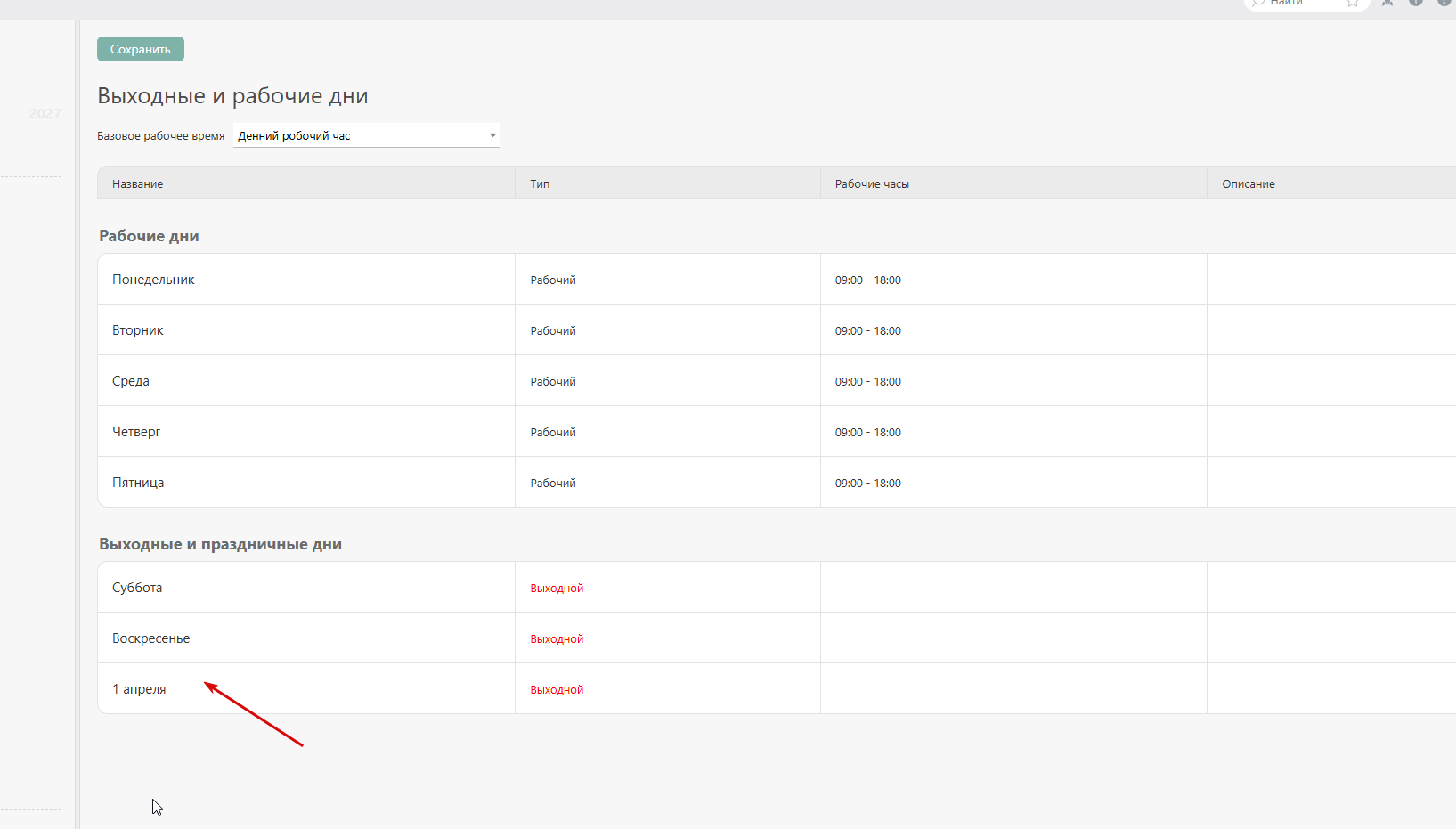Viewport: 1456px width, 829px height.
Task: Focus the Найти search field
Action: pos(1301,3)
